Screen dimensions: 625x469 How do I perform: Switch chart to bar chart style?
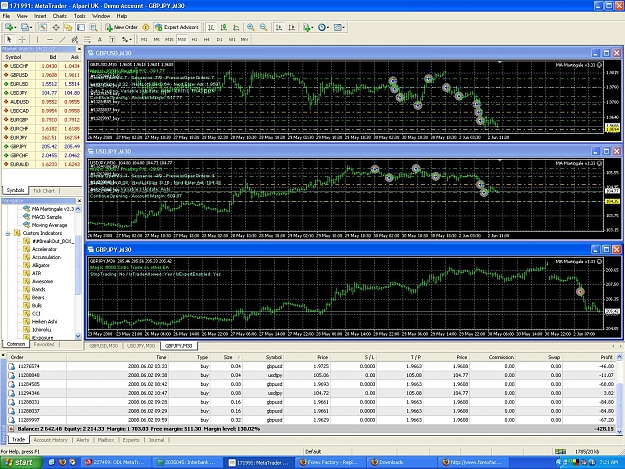[x=211, y=27]
